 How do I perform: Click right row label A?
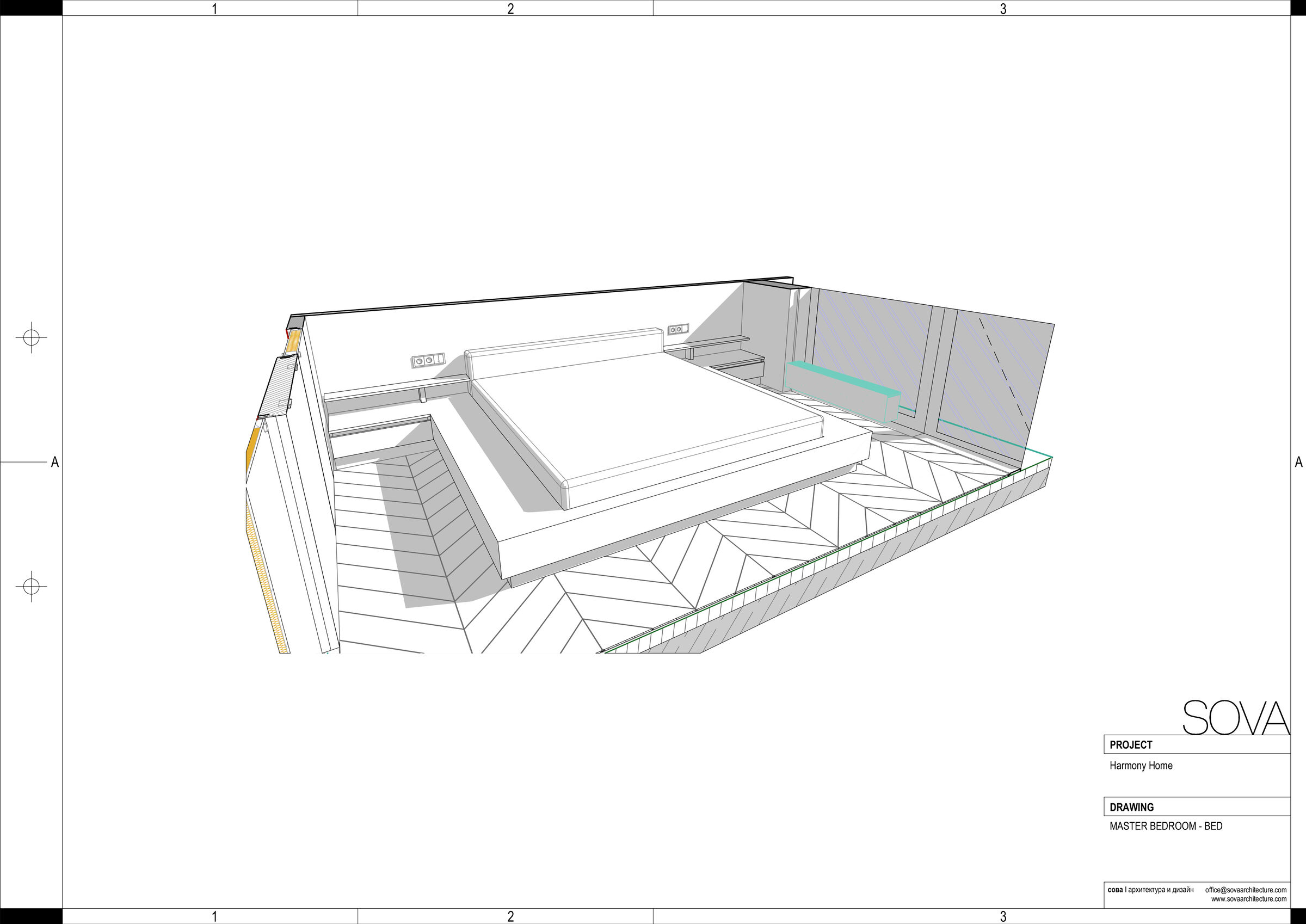[1298, 462]
